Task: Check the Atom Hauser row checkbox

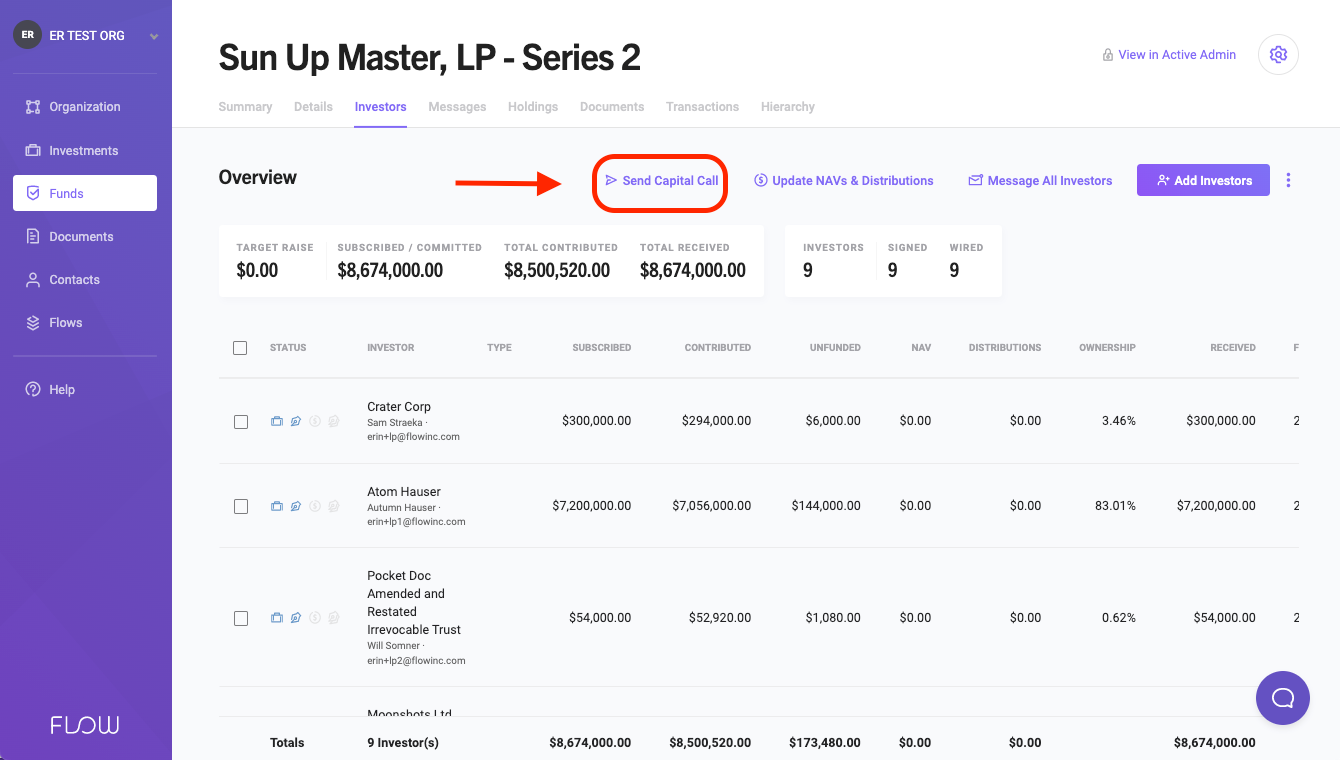Action: (x=241, y=507)
